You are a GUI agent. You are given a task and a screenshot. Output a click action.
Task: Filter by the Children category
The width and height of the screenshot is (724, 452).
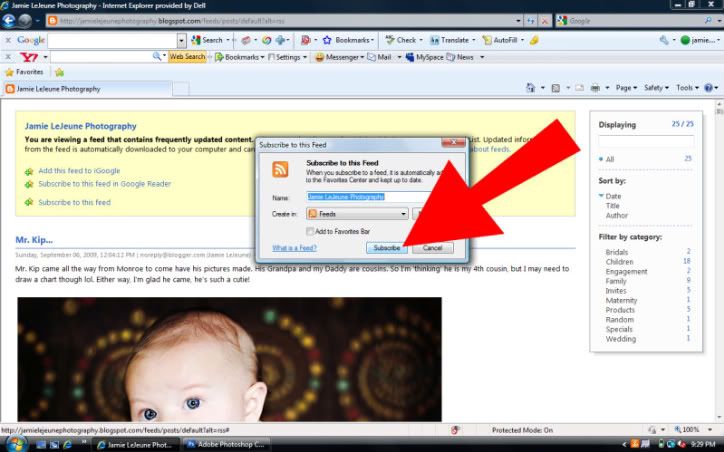(619, 262)
